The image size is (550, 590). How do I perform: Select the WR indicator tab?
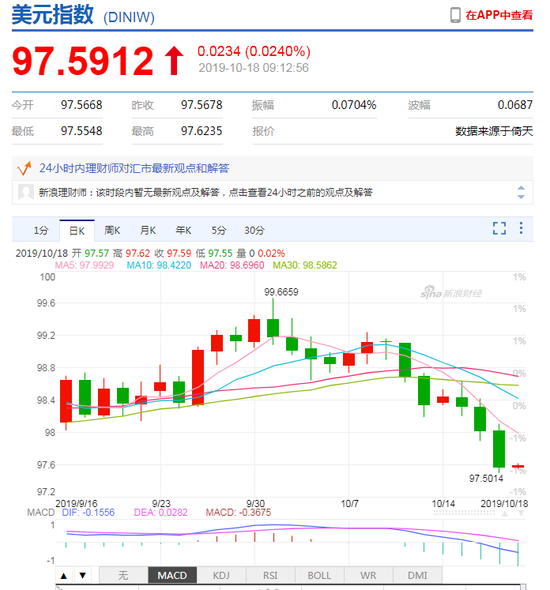[368, 575]
